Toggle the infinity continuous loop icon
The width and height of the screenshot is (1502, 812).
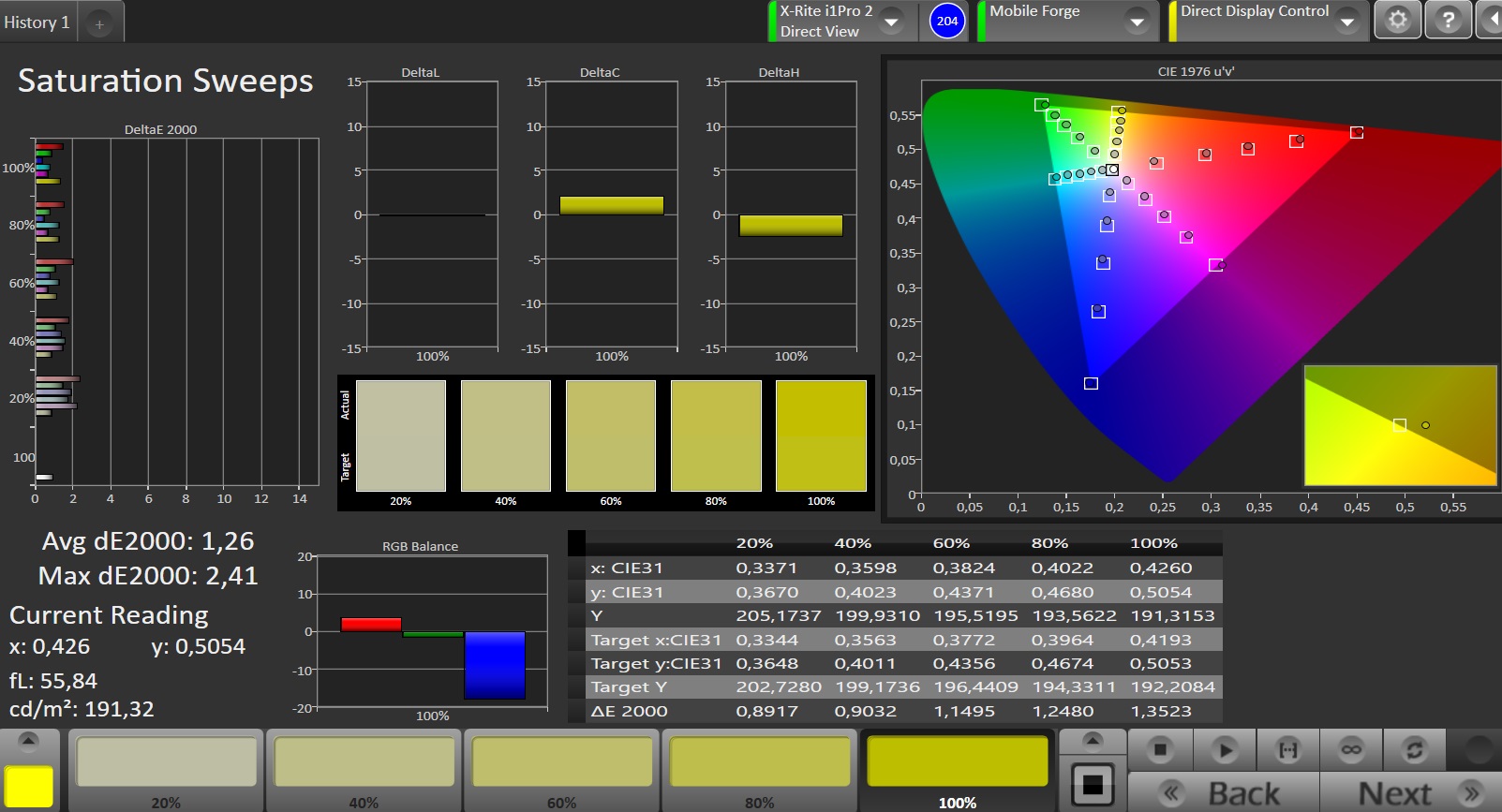[x=1351, y=749]
